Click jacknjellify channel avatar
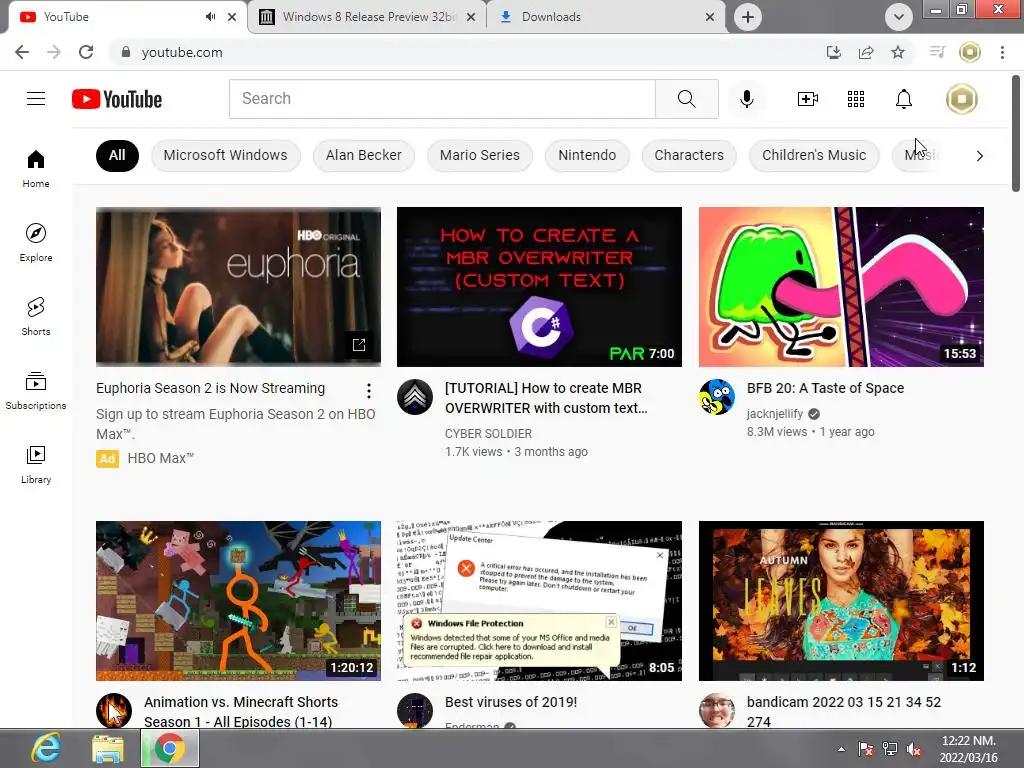This screenshot has height=768, width=1024. (x=716, y=396)
